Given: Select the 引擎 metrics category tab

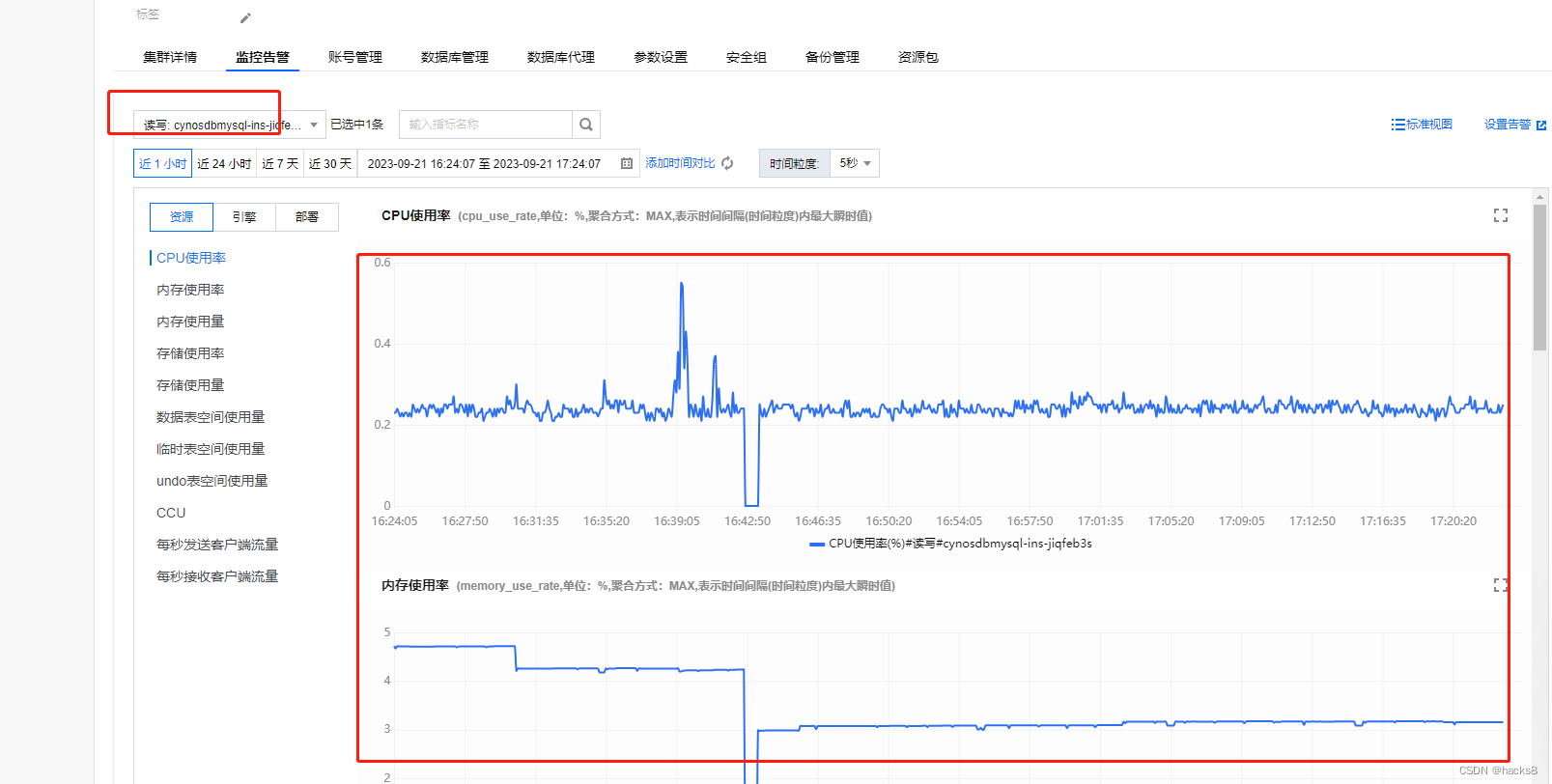Looking at the screenshot, I should click(x=244, y=217).
